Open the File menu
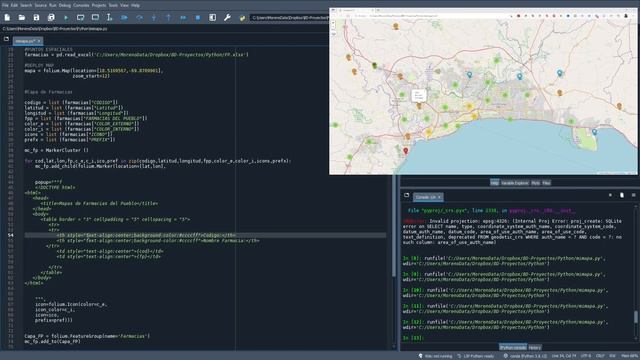 point(5,5)
